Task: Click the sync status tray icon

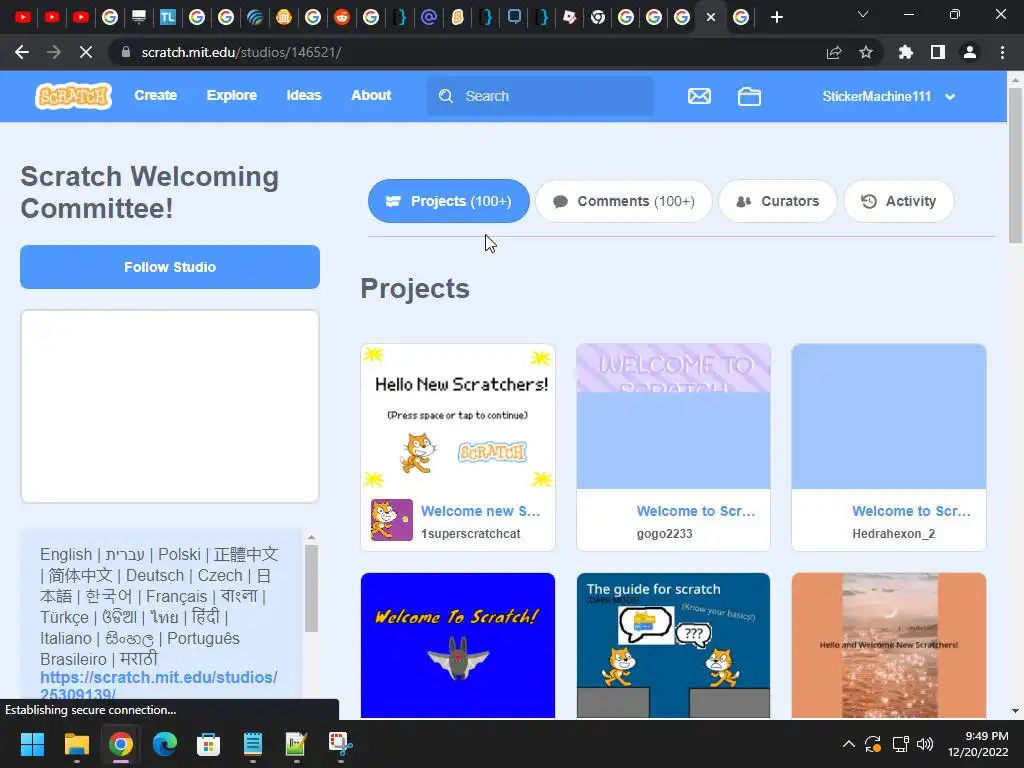Action: click(873, 744)
